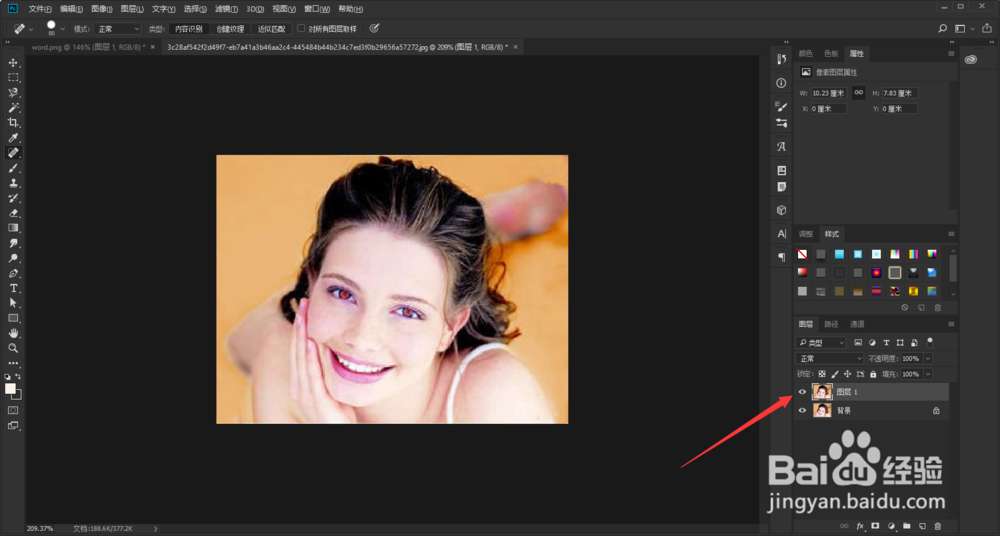The width and height of the screenshot is (1000, 536).
Task: Open the 模式 正常 dropdown in options bar
Action: point(117,29)
